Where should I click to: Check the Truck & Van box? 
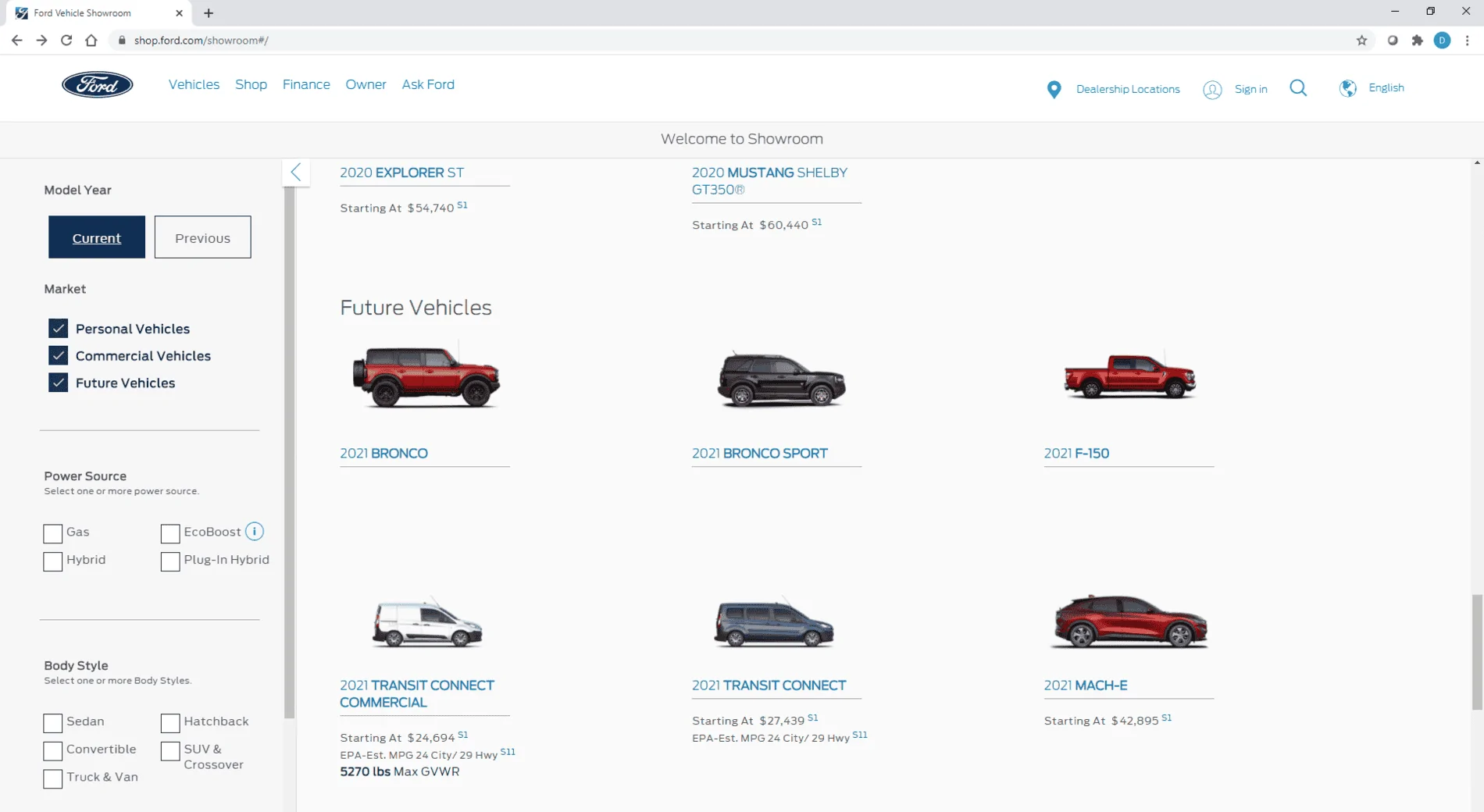point(52,779)
